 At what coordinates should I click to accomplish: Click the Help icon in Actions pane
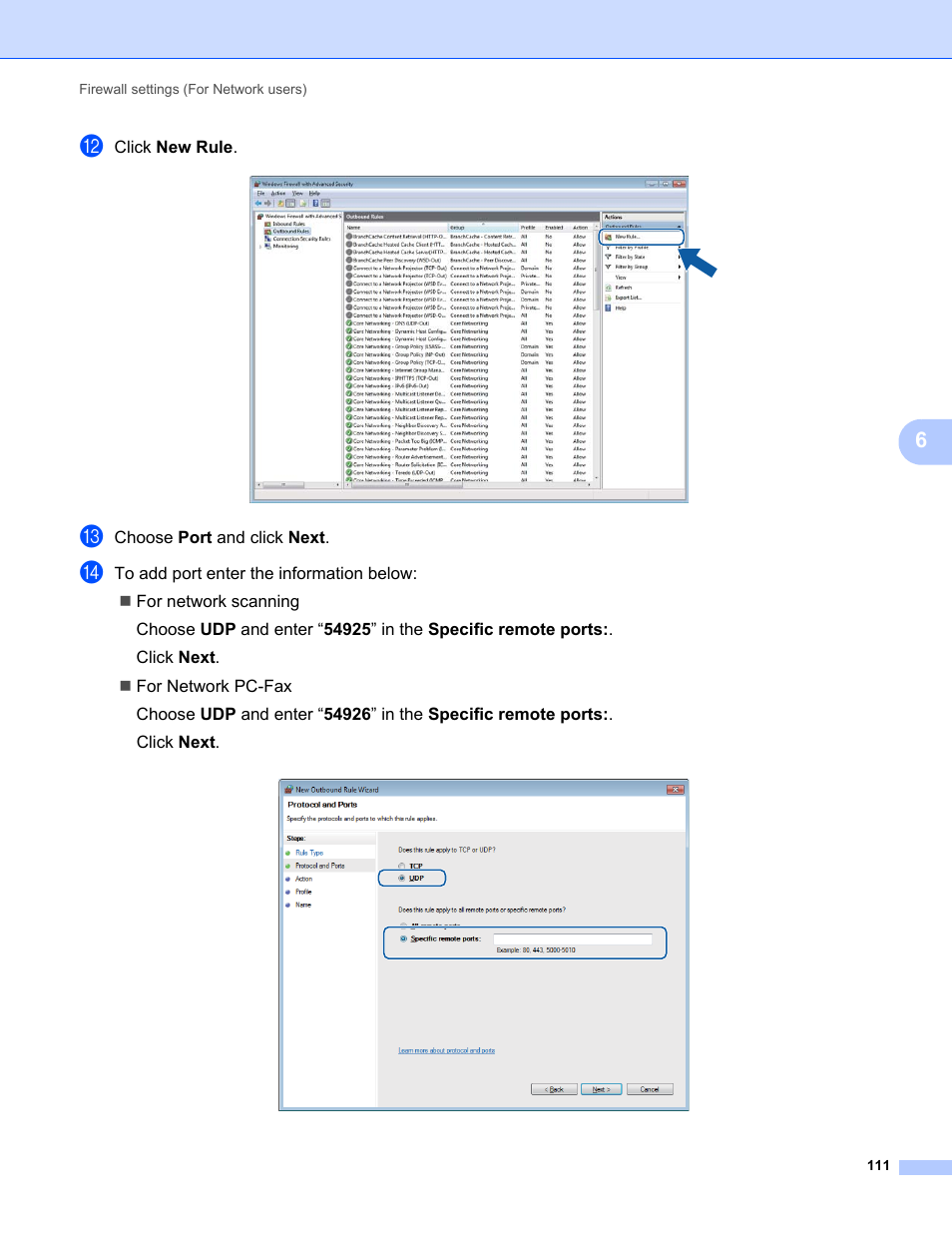(x=608, y=308)
